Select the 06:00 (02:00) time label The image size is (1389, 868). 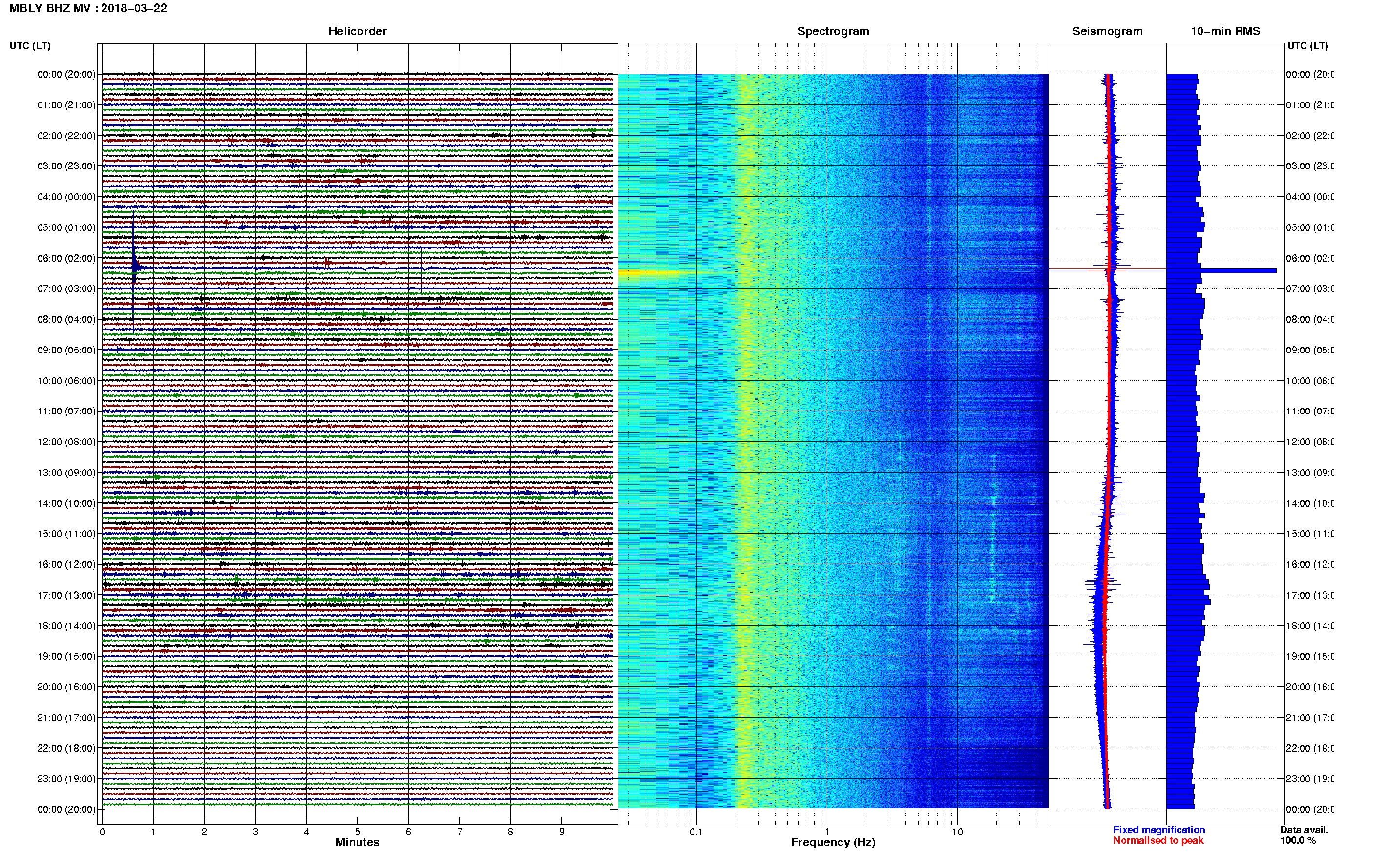tap(66, 258)
